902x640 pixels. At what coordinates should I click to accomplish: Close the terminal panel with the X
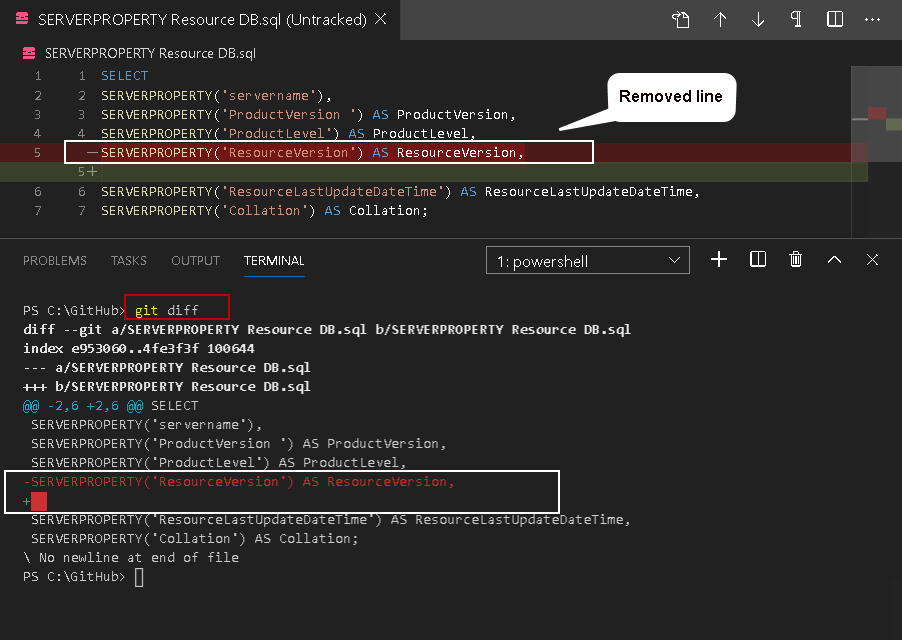coord(872,260)
